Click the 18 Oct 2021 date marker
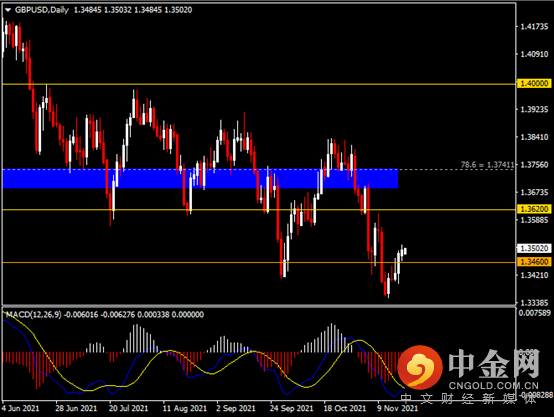Image resolution: width=554 pixels, height=417 pixels. [344, 409]
